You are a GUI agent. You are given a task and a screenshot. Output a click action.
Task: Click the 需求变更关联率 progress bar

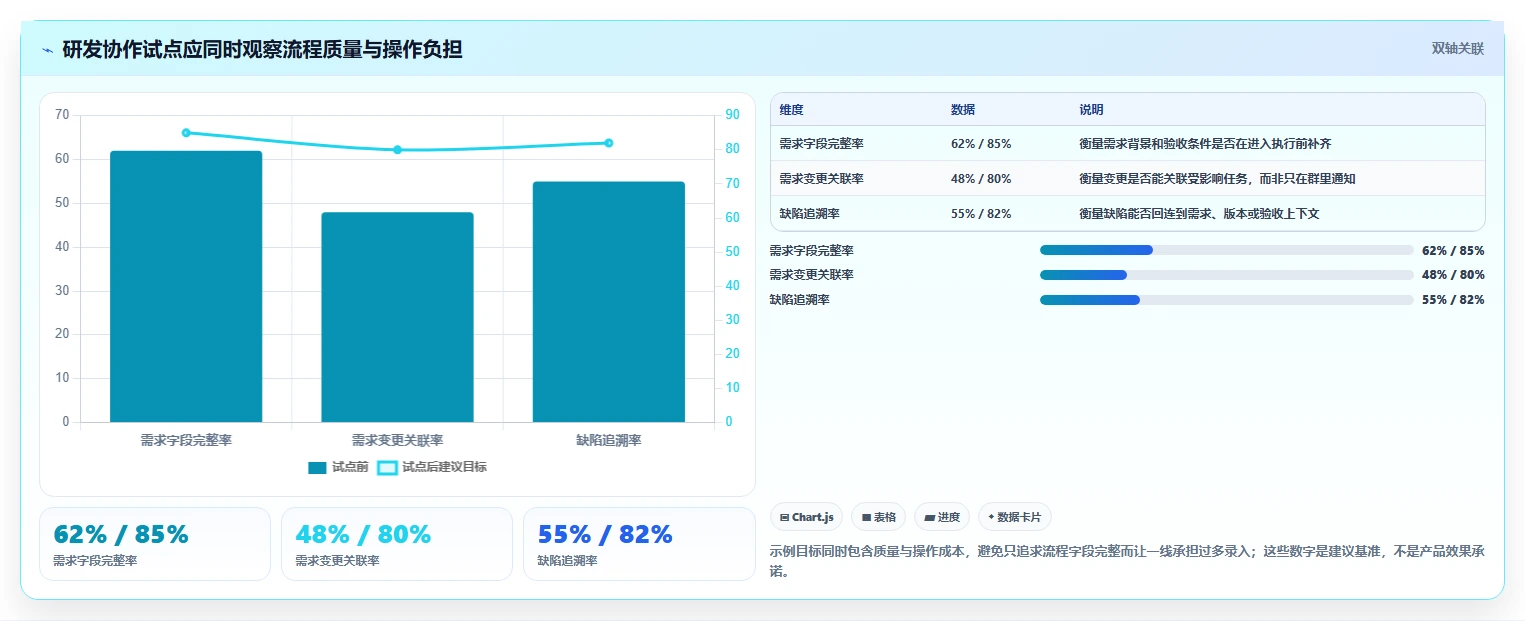pos(1227,275)
